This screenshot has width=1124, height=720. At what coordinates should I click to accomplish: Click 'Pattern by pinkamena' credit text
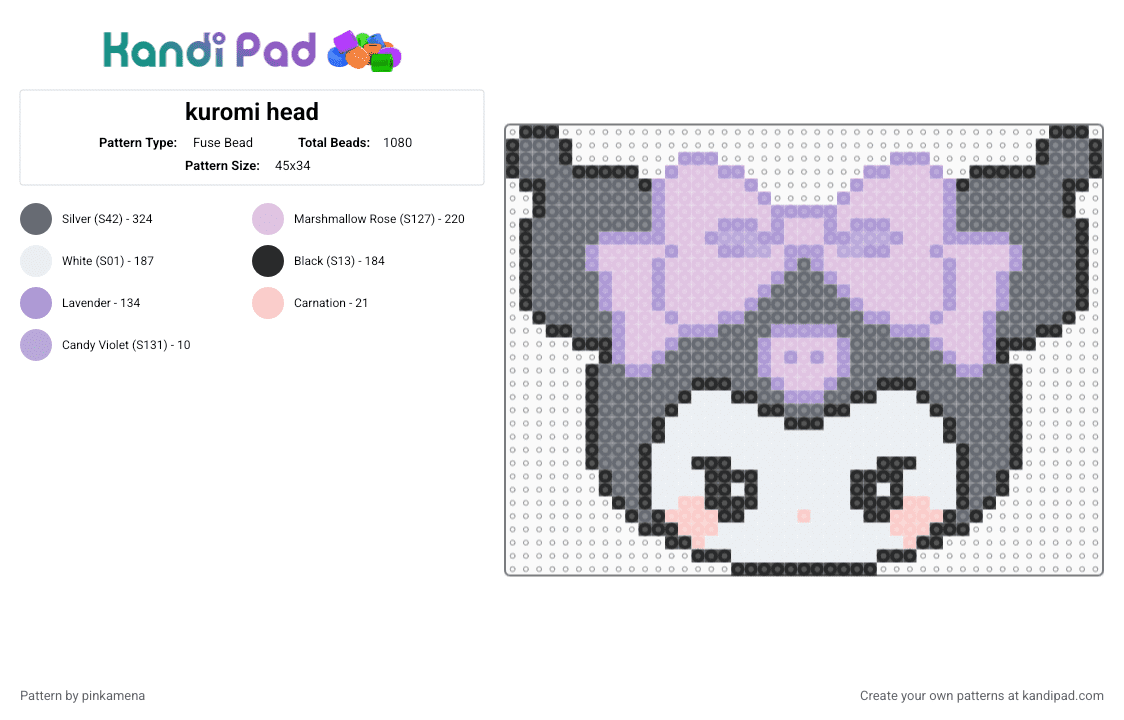(82, 696)
